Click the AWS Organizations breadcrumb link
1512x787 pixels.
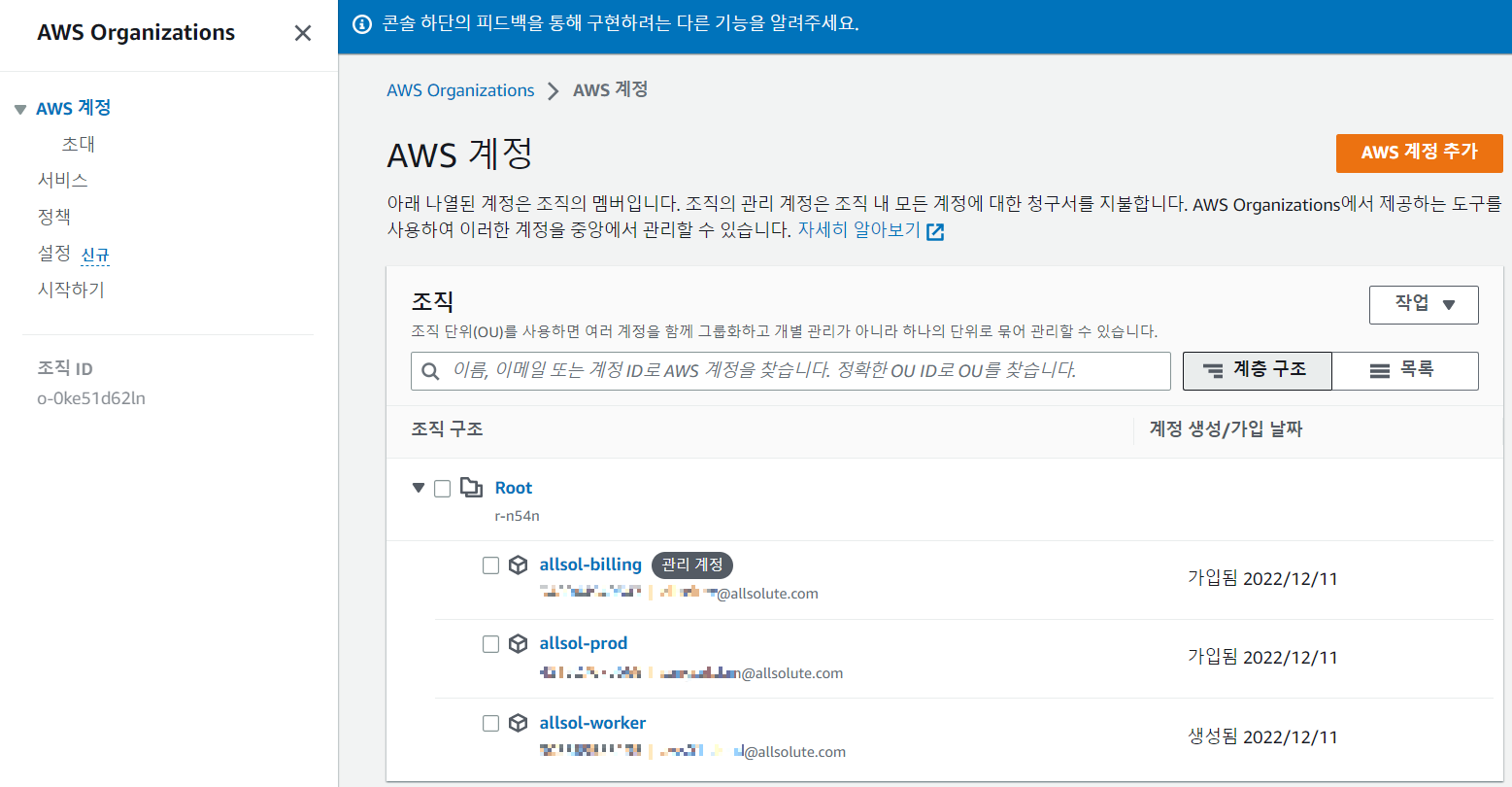pyautogui.click(x=460, y=90)
